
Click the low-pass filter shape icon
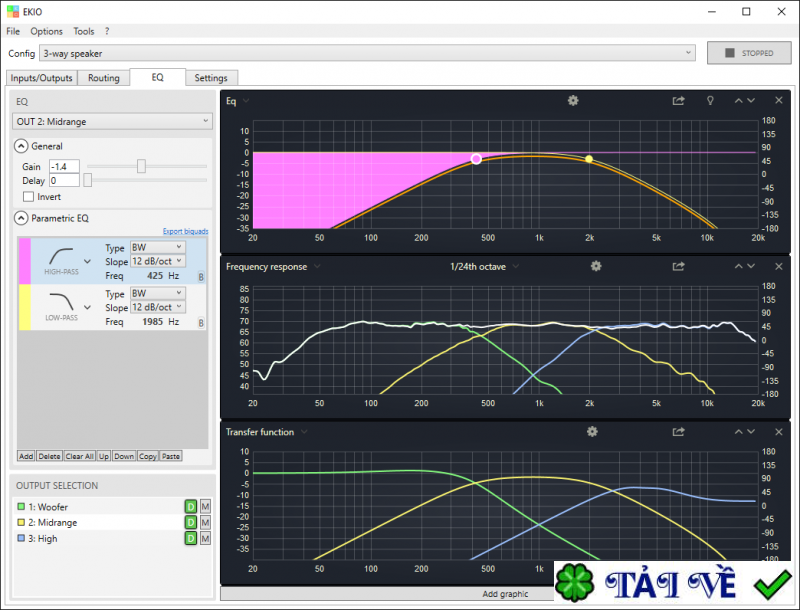click(63, 305)
